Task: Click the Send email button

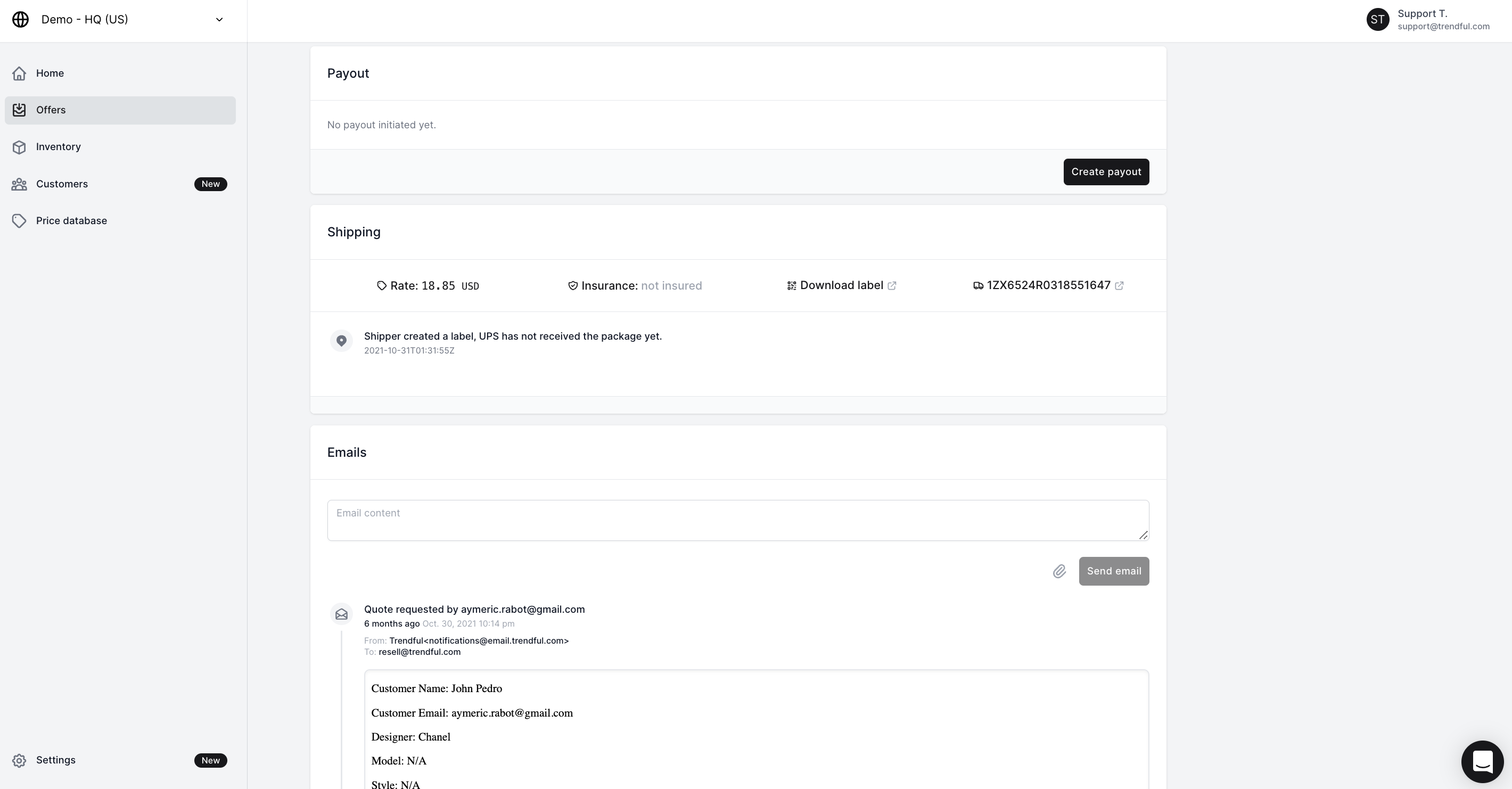Action: click(x=1113, y=571)
